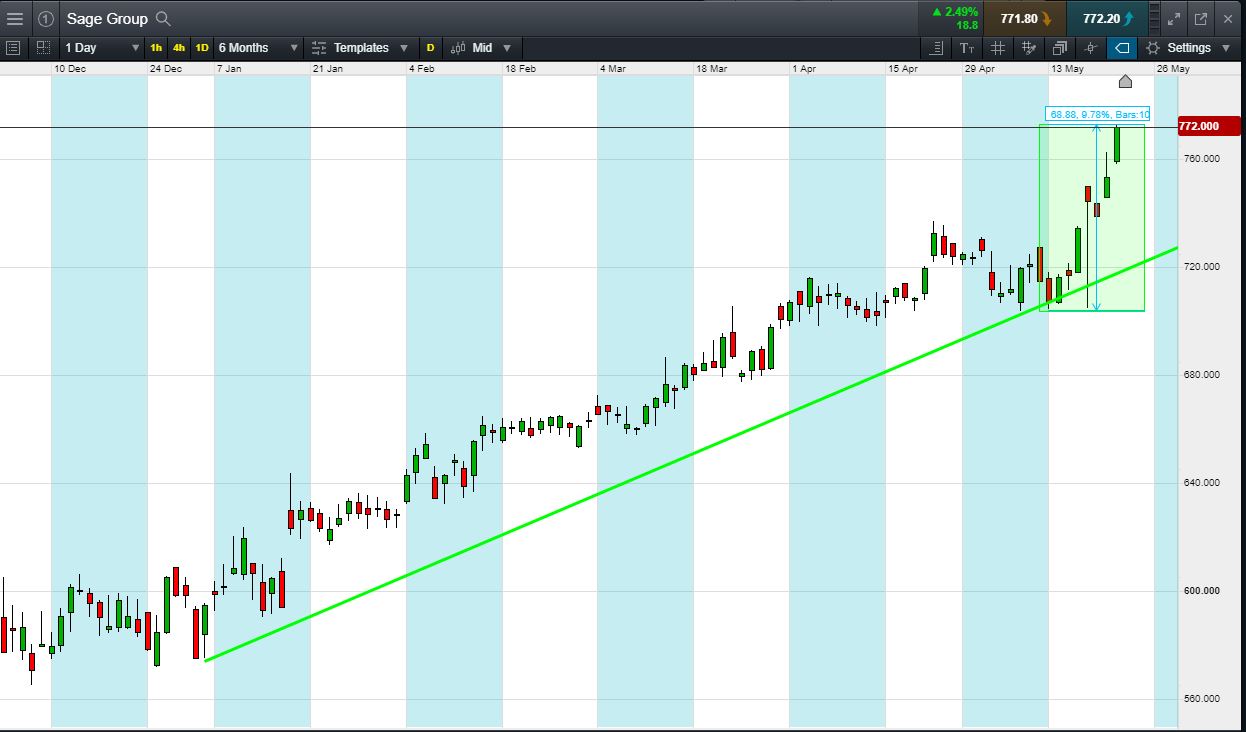Open the list panel icon in toolbar
1246x732 pixels.
coord(13,47)
